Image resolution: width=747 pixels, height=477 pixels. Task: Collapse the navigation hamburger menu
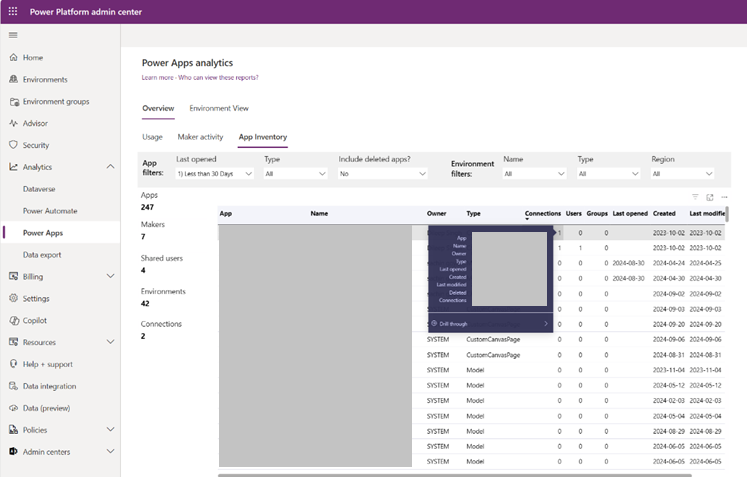click(13, 35)
